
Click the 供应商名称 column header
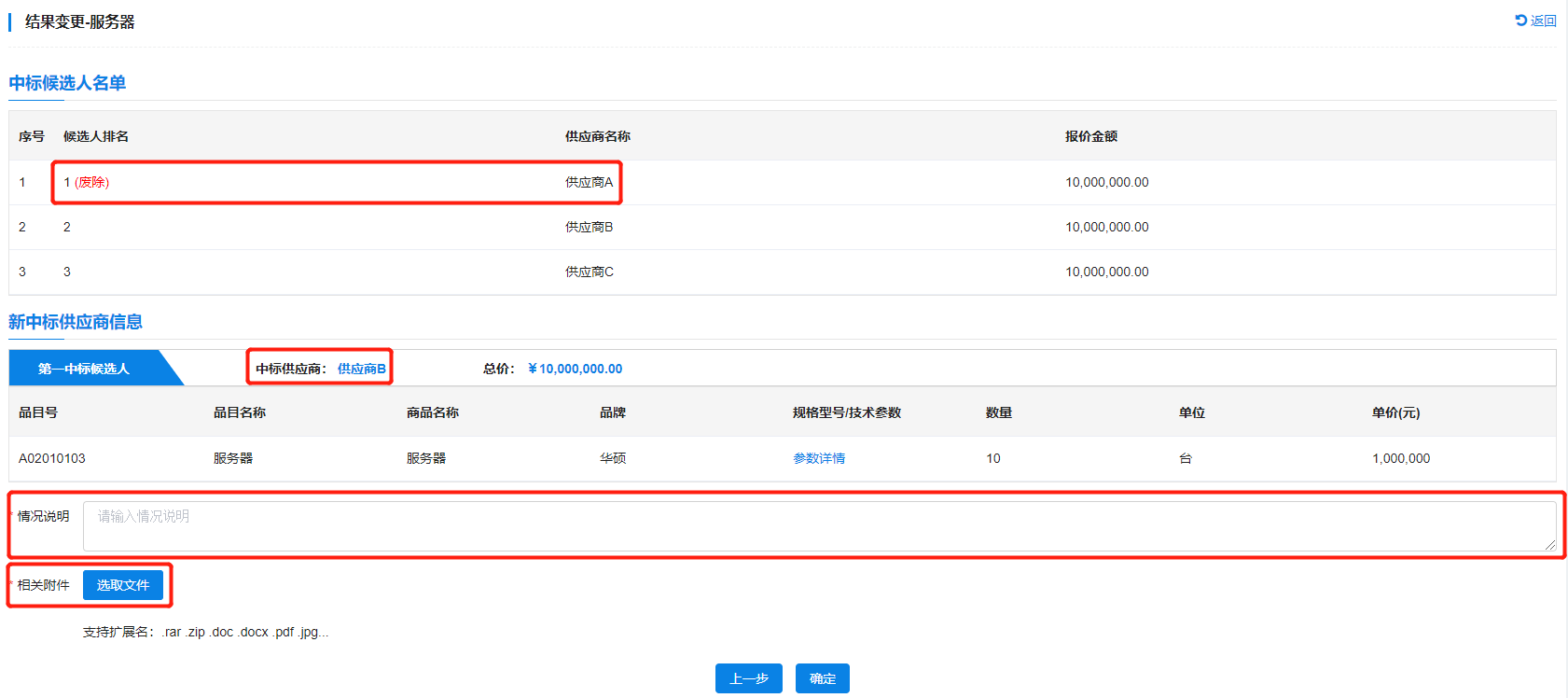(x=597, y=136)
